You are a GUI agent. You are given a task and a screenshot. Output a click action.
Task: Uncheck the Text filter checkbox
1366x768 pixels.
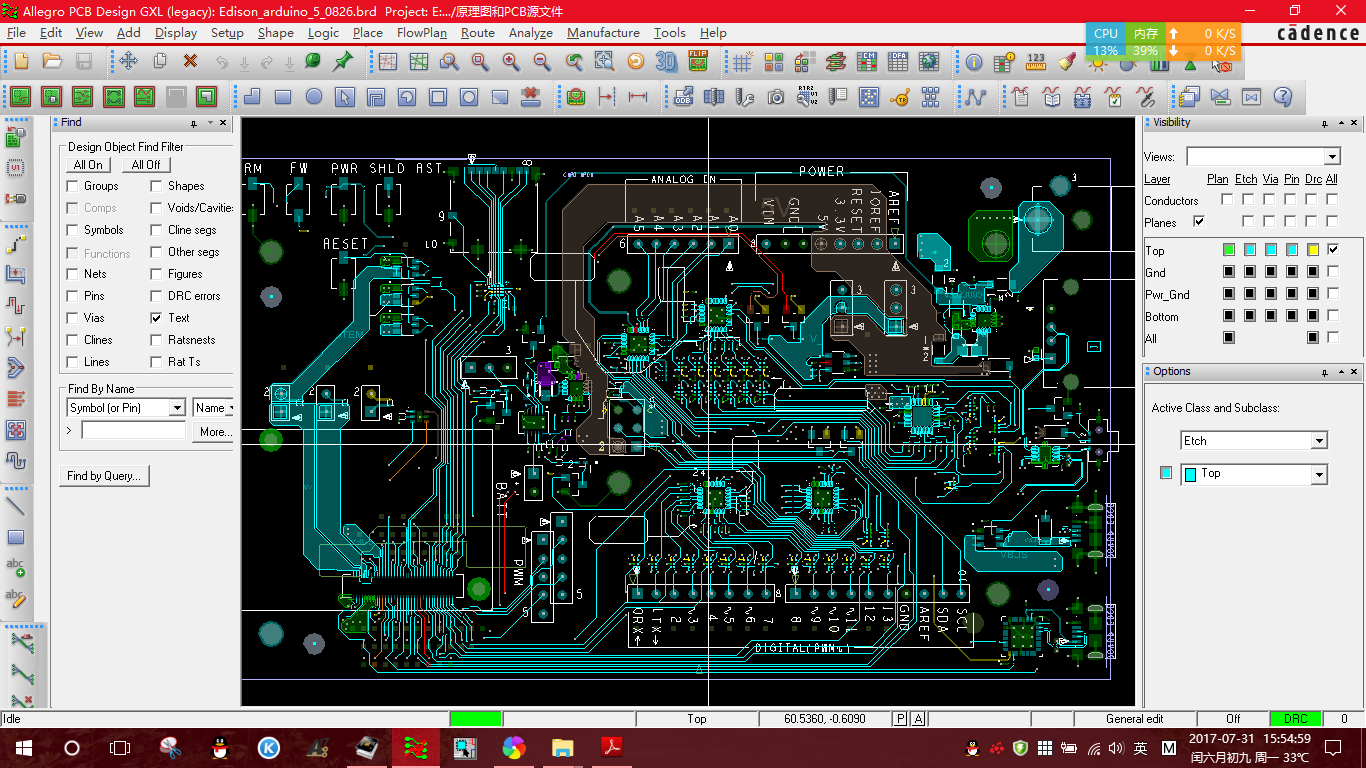[x=156, y=318]
